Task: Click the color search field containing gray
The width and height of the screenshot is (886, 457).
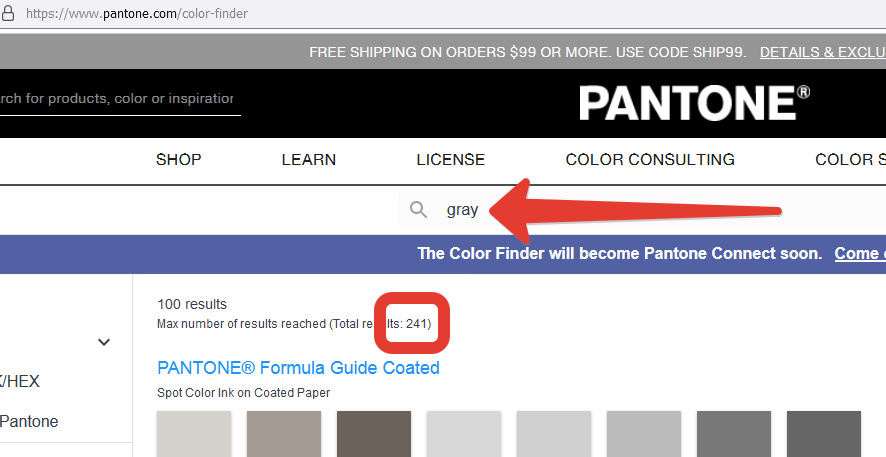Action: [x=642, y=210]
